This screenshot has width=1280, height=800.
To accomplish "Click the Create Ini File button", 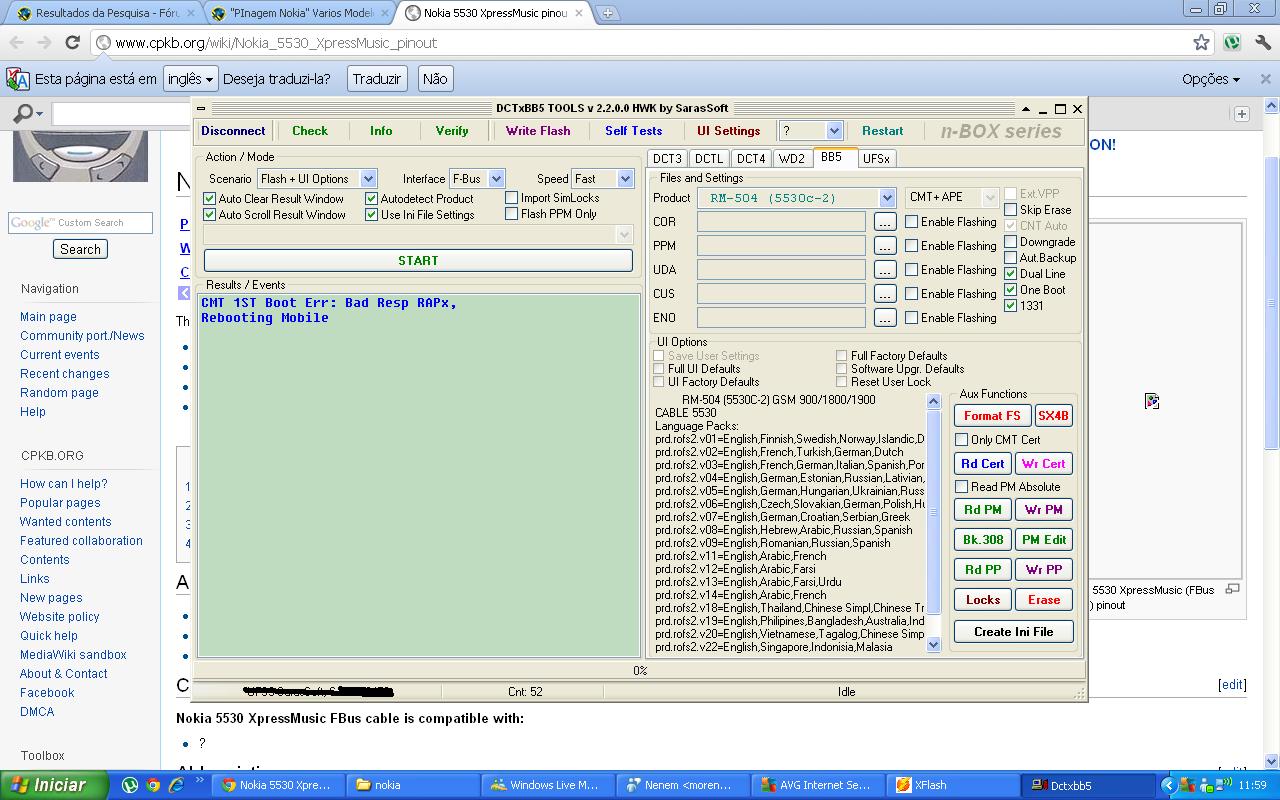I will 1013,632.
